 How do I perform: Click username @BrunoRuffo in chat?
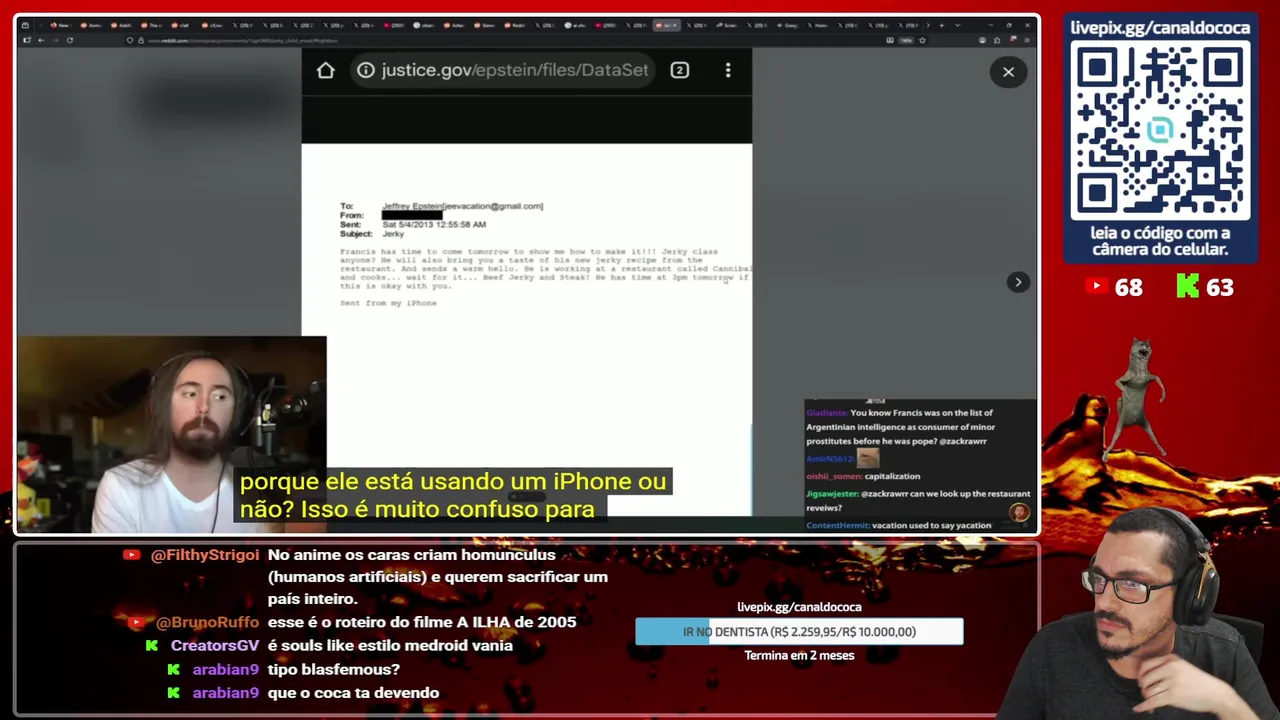click(207, 622)
